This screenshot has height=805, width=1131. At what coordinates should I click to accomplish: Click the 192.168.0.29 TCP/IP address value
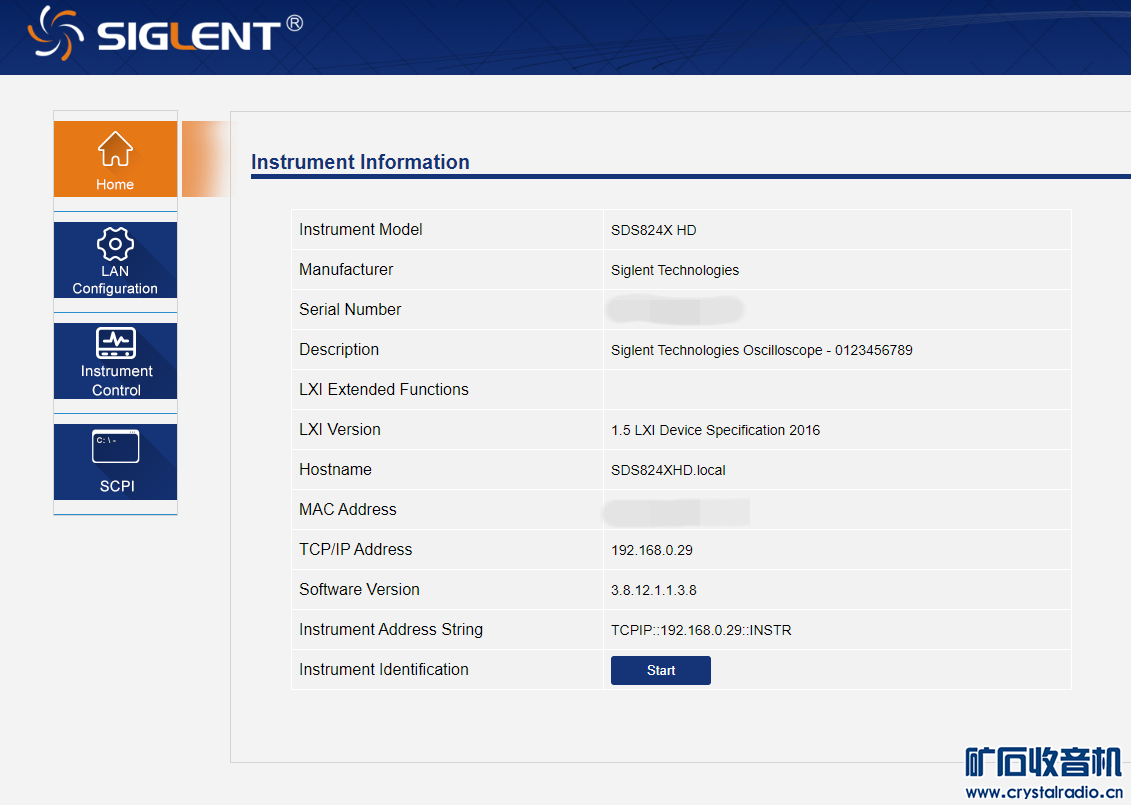click(x=651, y=550)
